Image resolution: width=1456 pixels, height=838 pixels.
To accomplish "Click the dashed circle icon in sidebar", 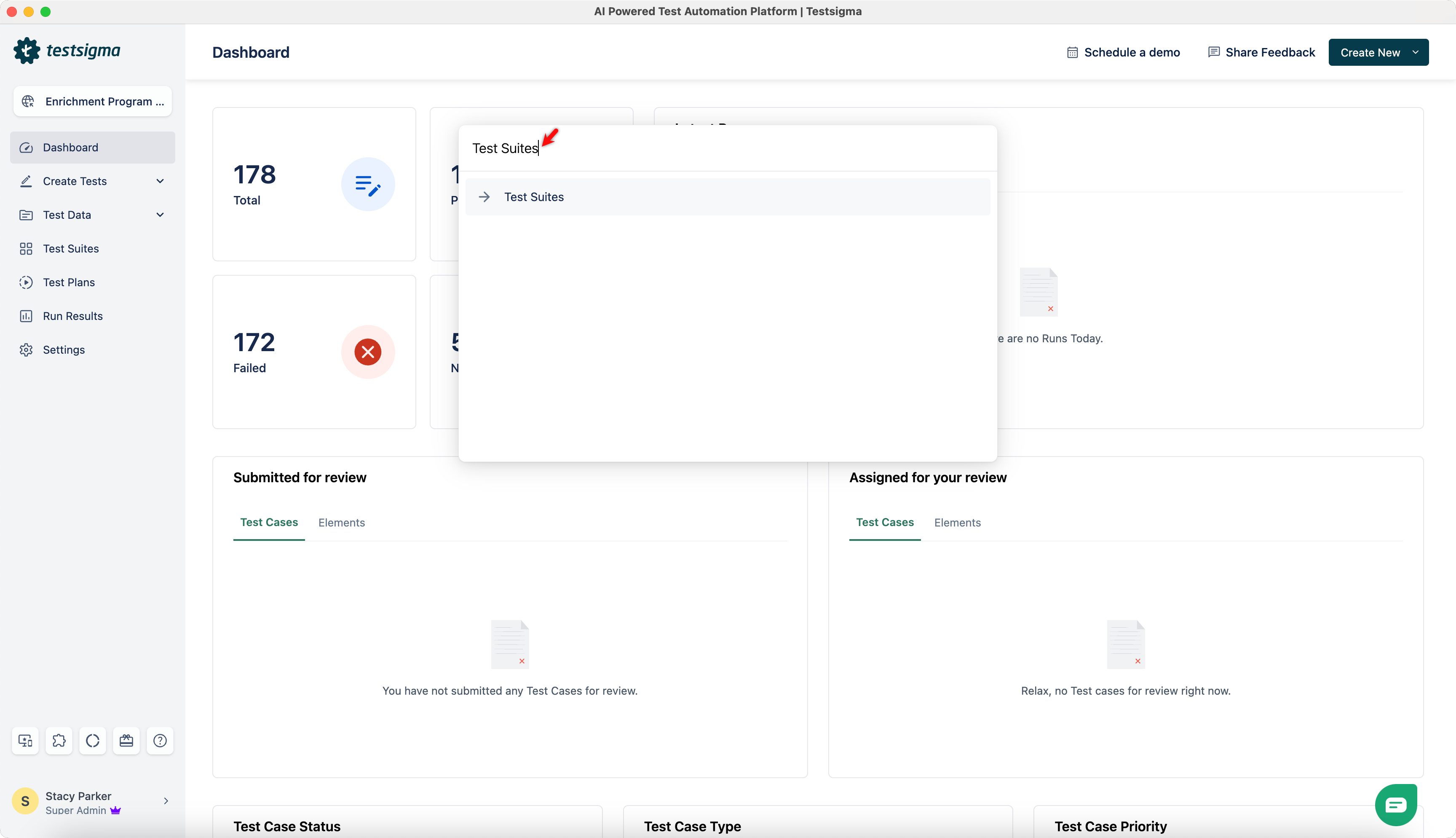I will point(93,740).
